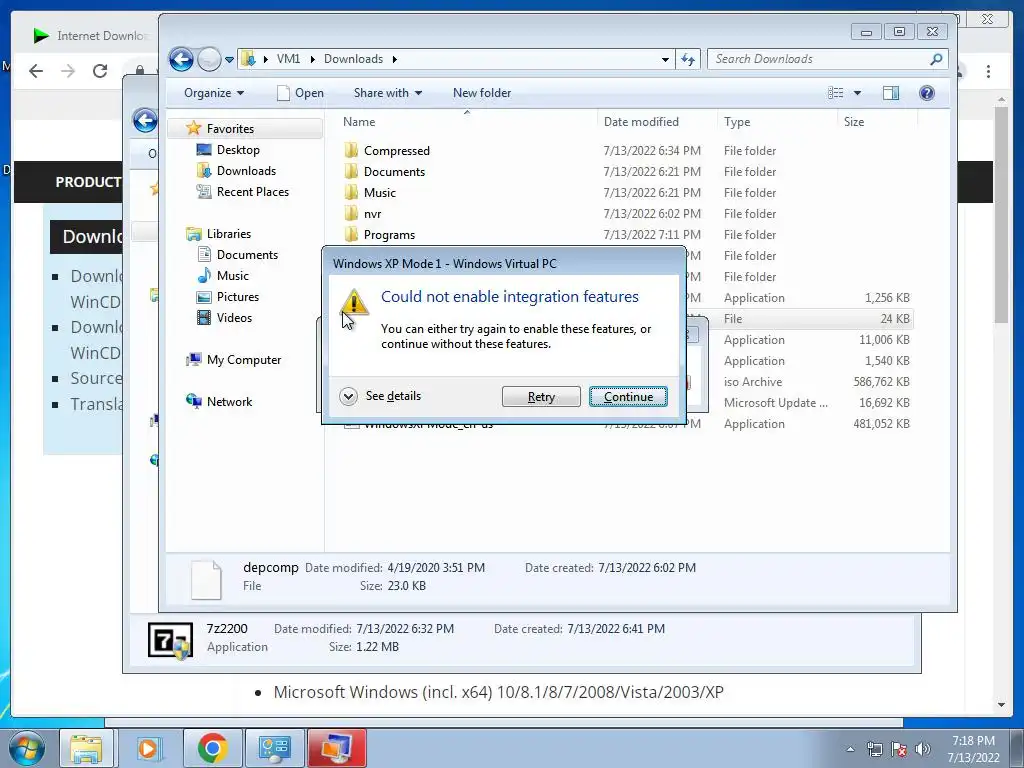Click the Downloads breadcrumb segment
The image size is (1024, 768).
353,59
